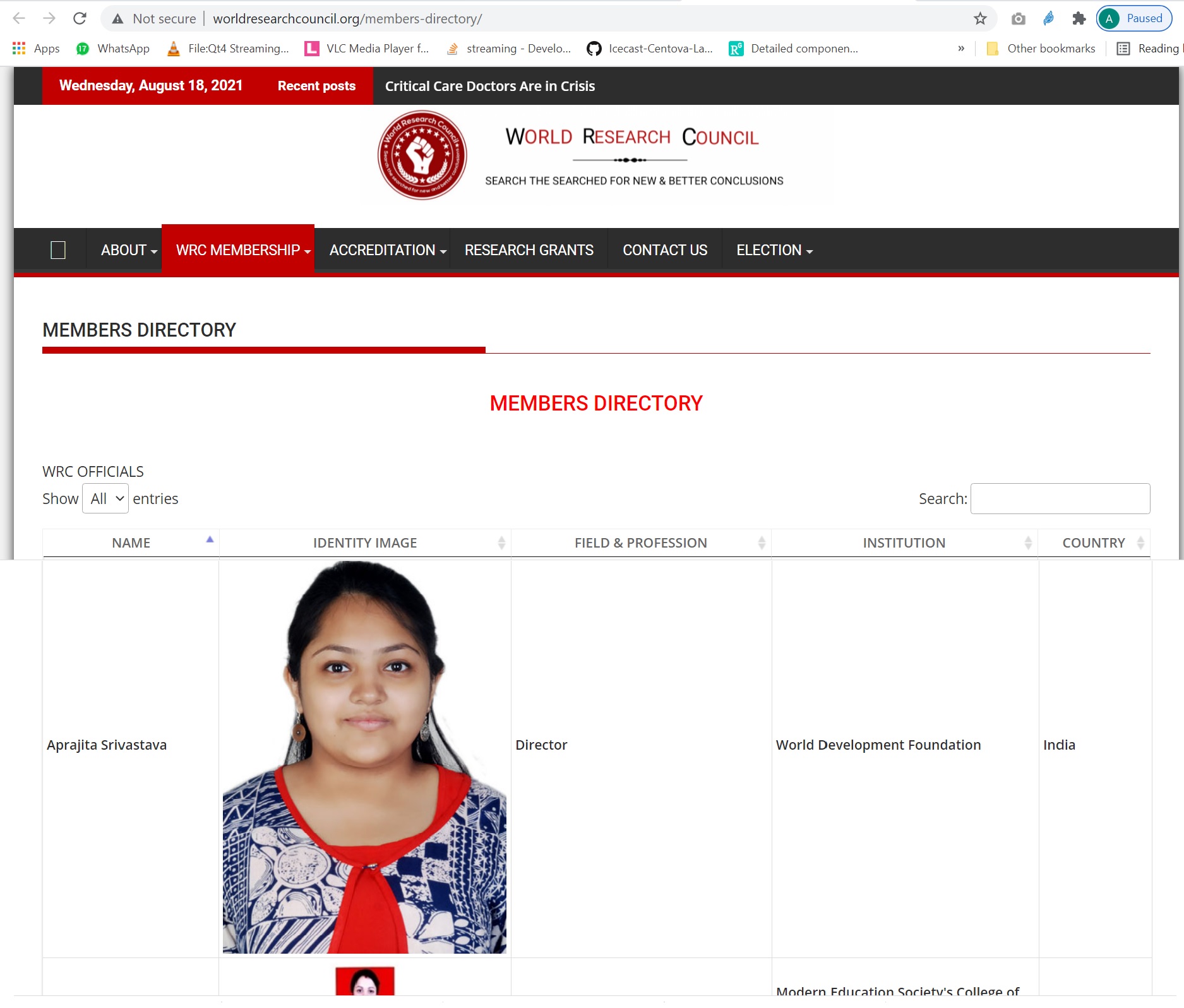Click the browser reload page icon
The height and width of the screenshot is (1008, 1184).
click(x=80, y=18)
